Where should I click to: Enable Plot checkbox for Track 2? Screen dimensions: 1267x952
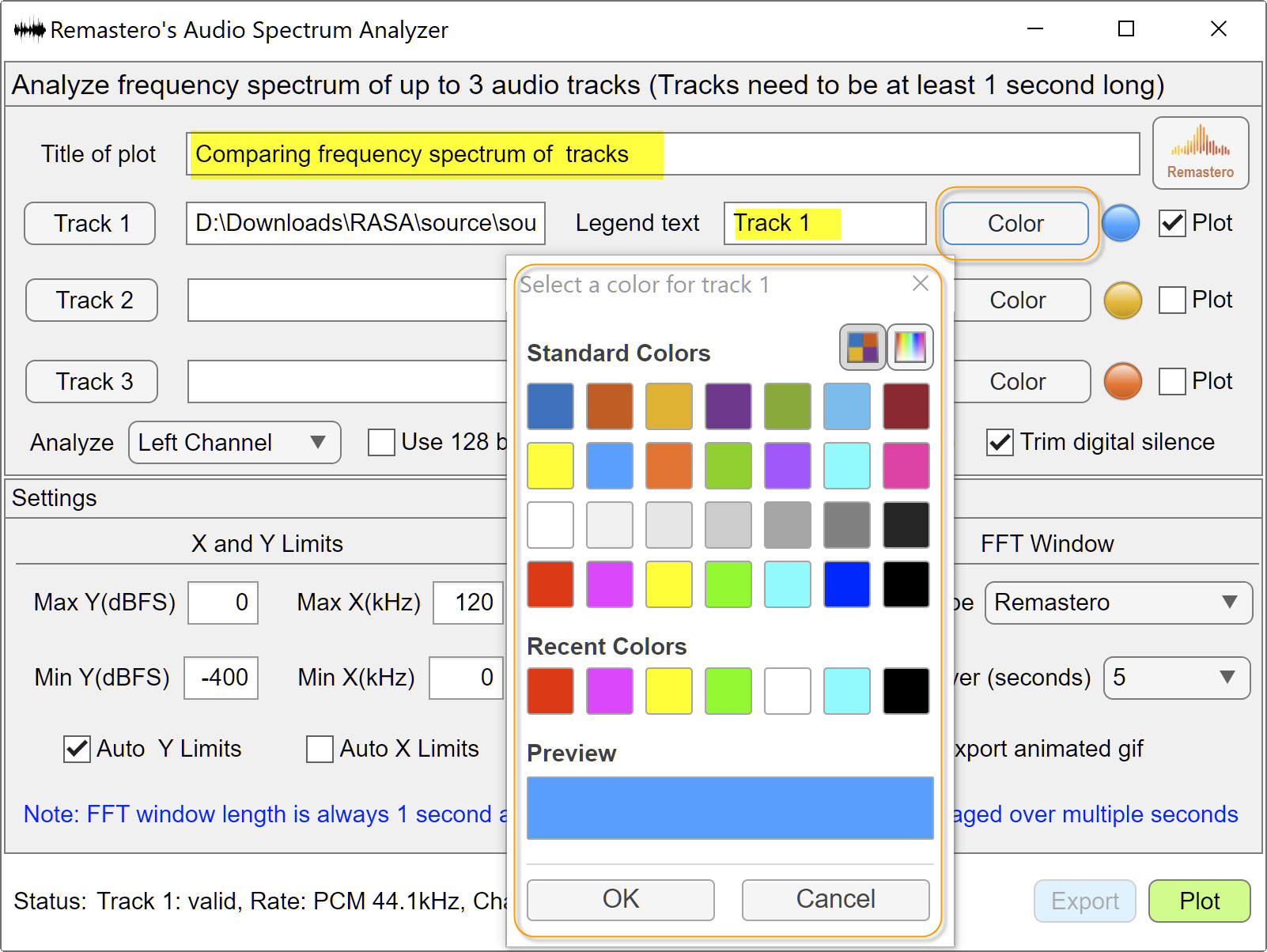(1172, 300)
